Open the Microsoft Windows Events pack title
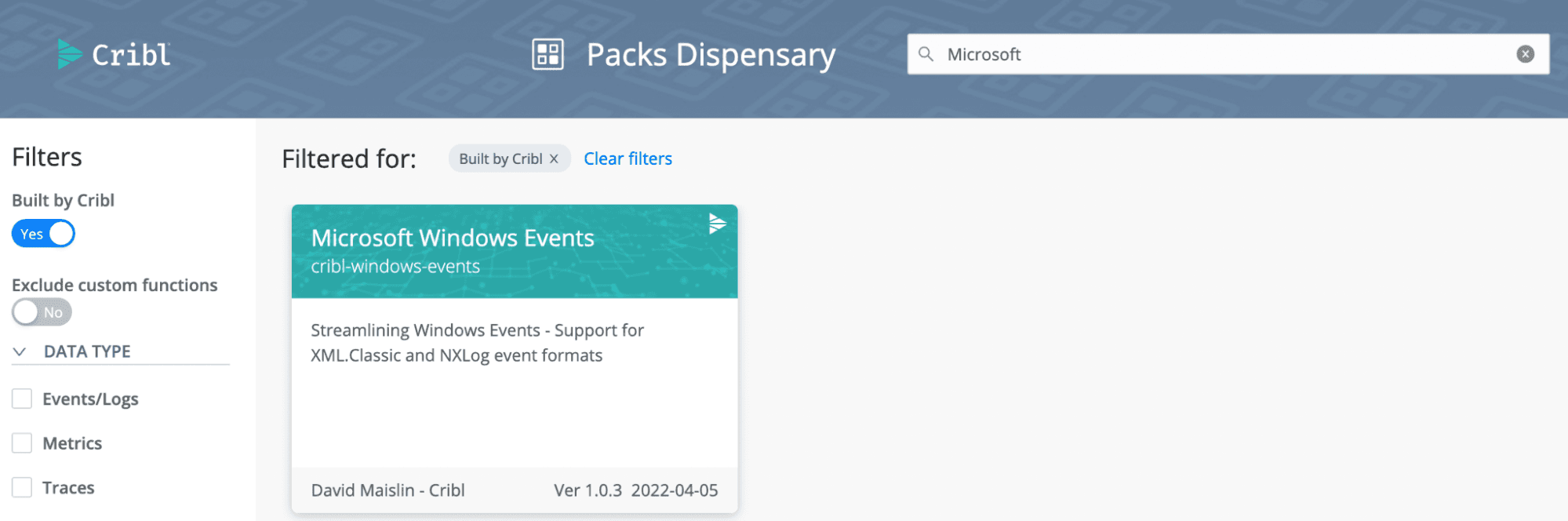This screenshot has width=1568, height=521. 453,238
